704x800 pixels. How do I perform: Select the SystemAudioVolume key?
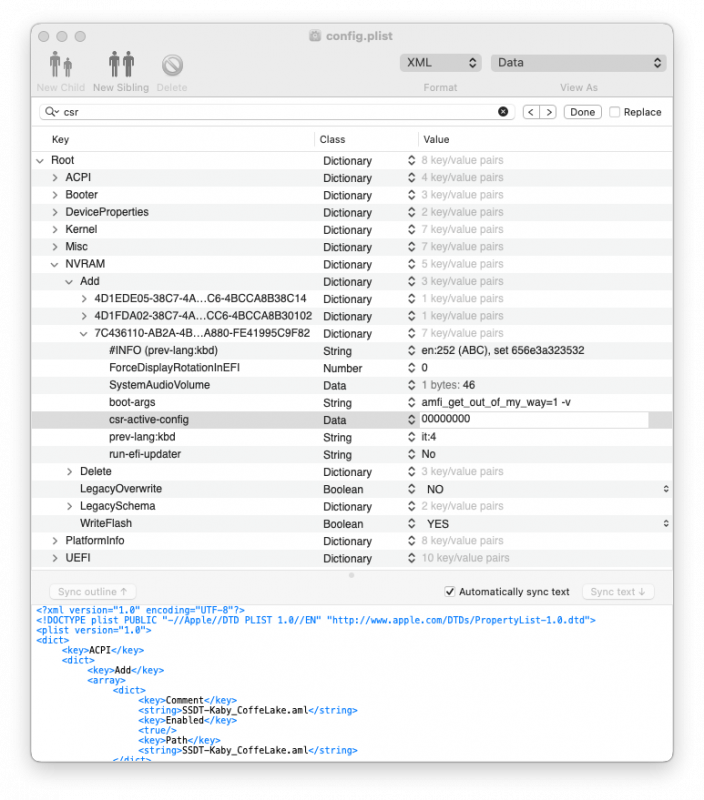tap(159, 385)
